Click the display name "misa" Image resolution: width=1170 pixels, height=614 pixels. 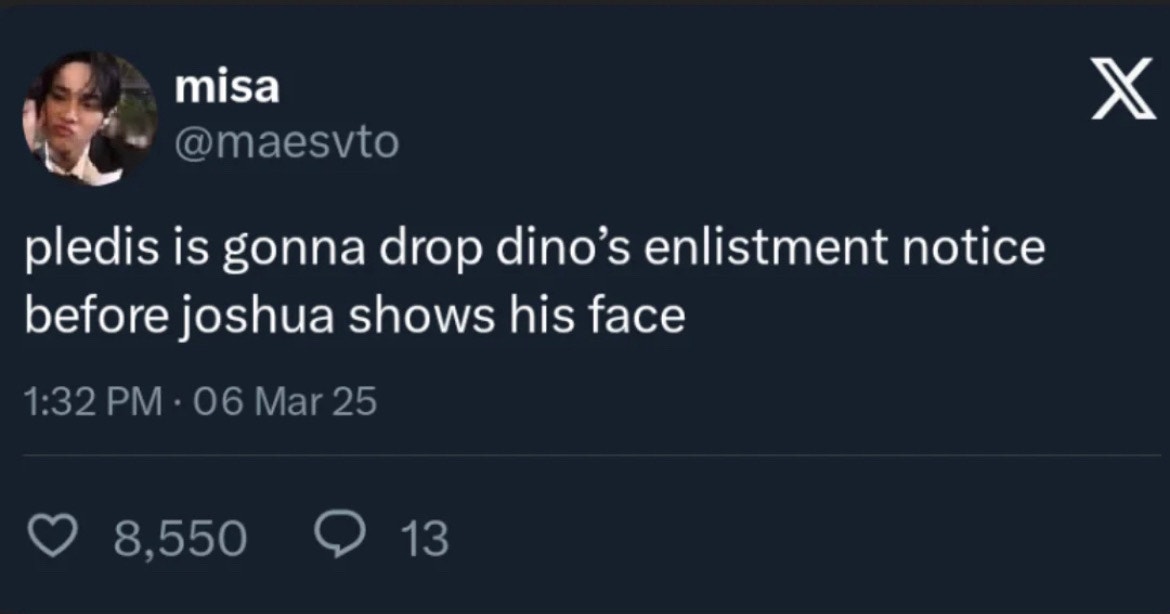pos(227,89)
